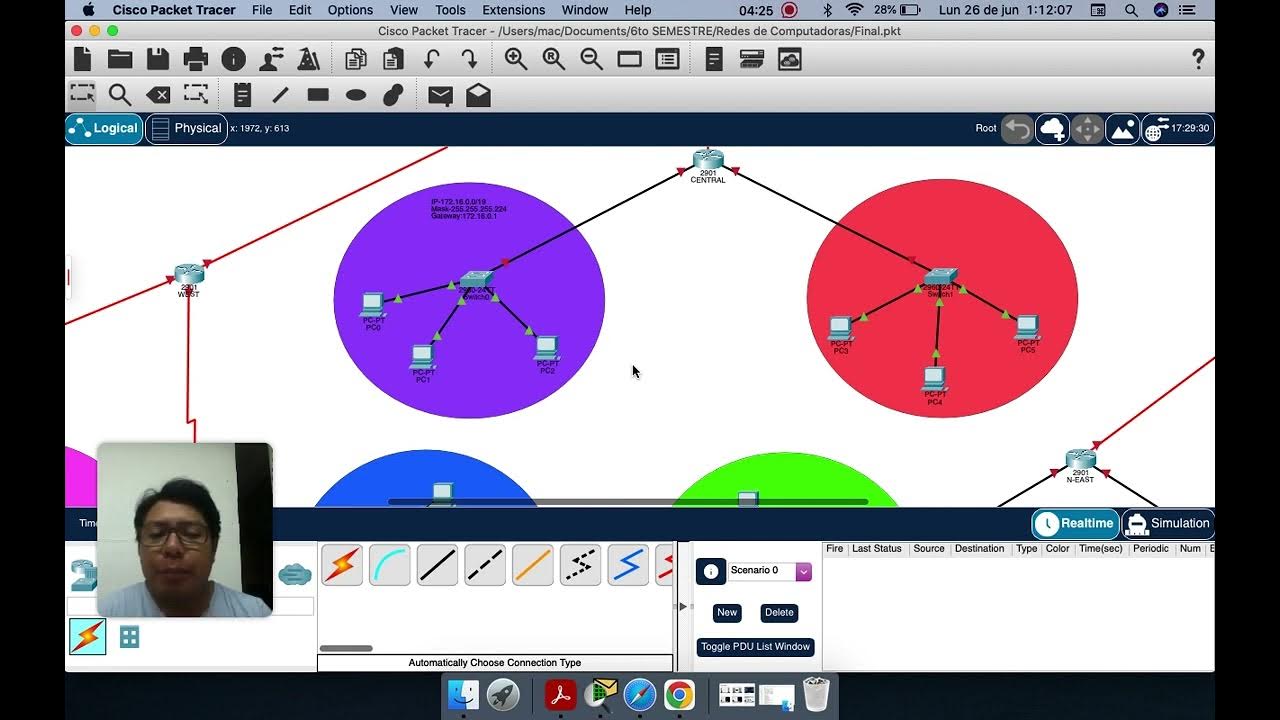Select the Connections lightning category
Screen dimensions: 1280x720
[x=87, y=637]
